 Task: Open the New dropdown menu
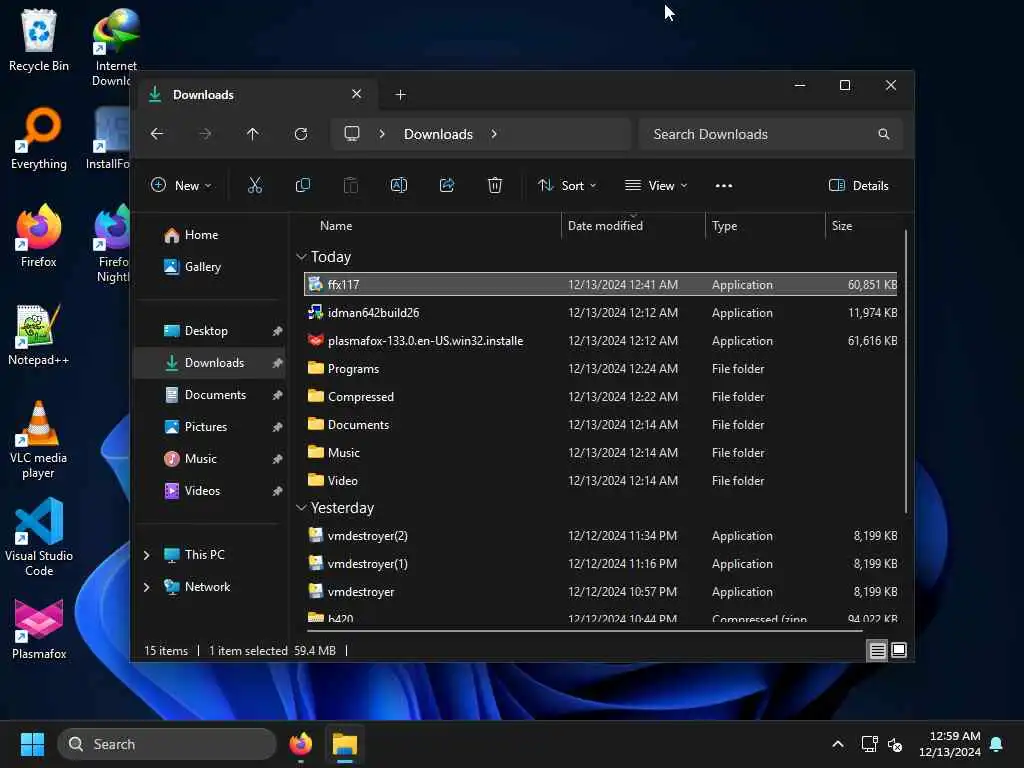(x=181, y=186)
